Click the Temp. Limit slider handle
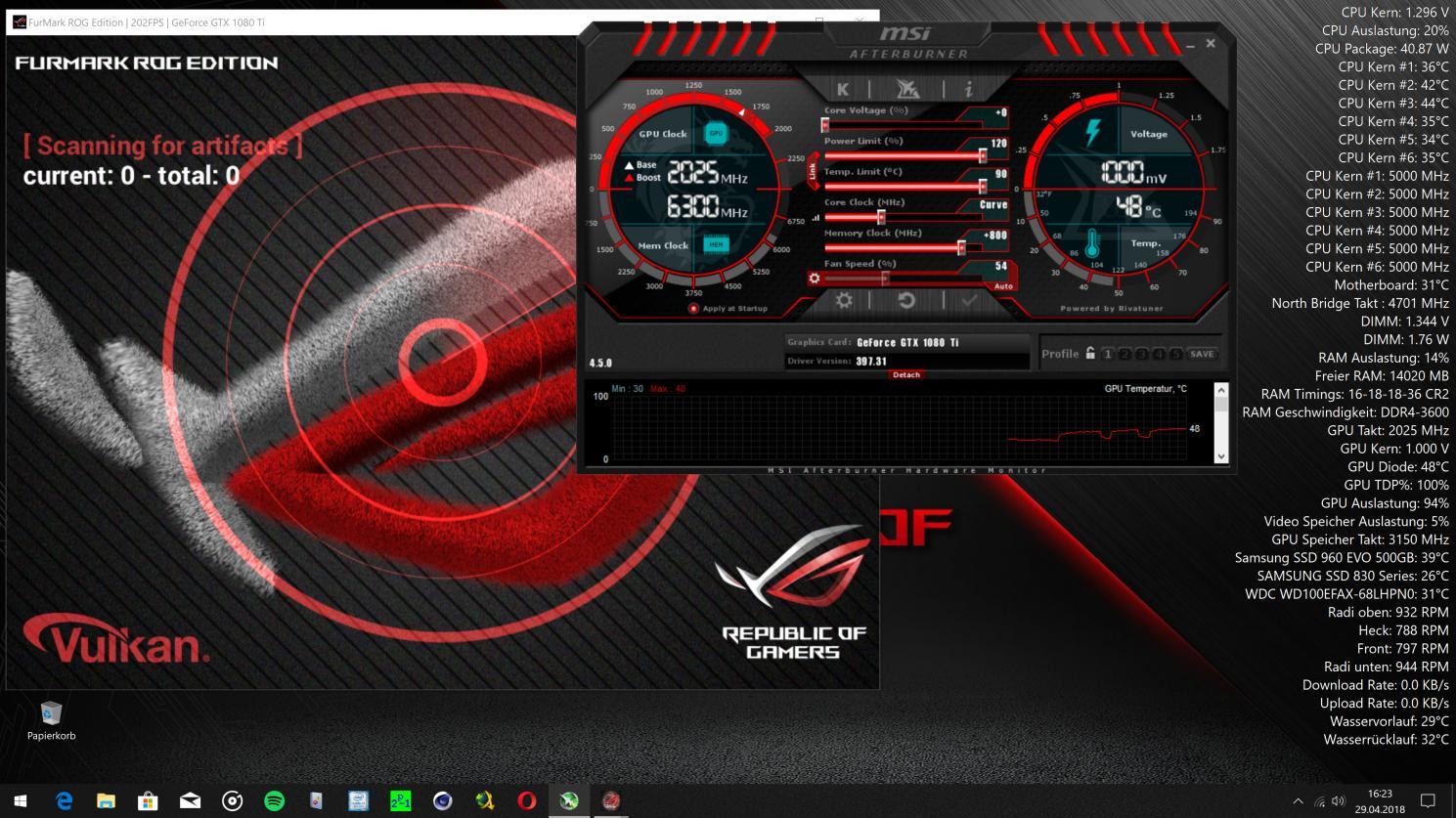 tap(983, 186)
